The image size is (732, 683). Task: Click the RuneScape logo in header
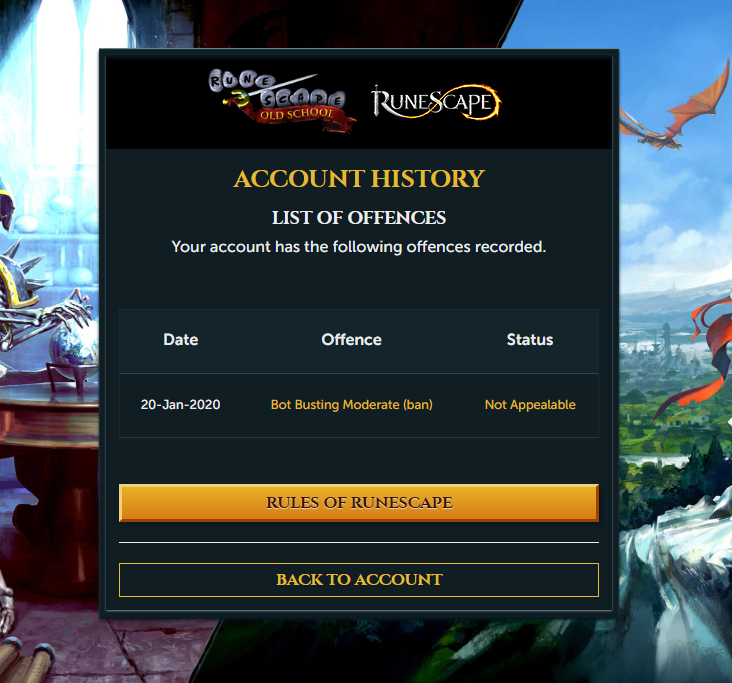click(x=436, y=102)
